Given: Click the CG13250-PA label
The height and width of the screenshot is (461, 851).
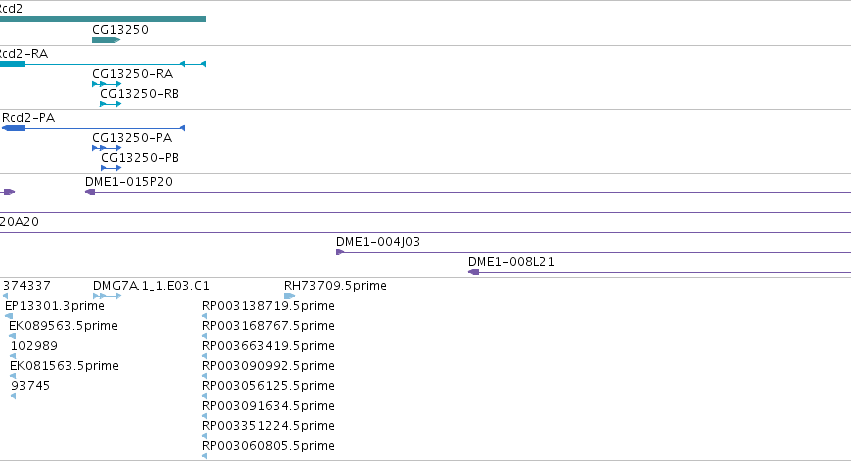Looking at the screenshot, I should click(x=132, y=138).
